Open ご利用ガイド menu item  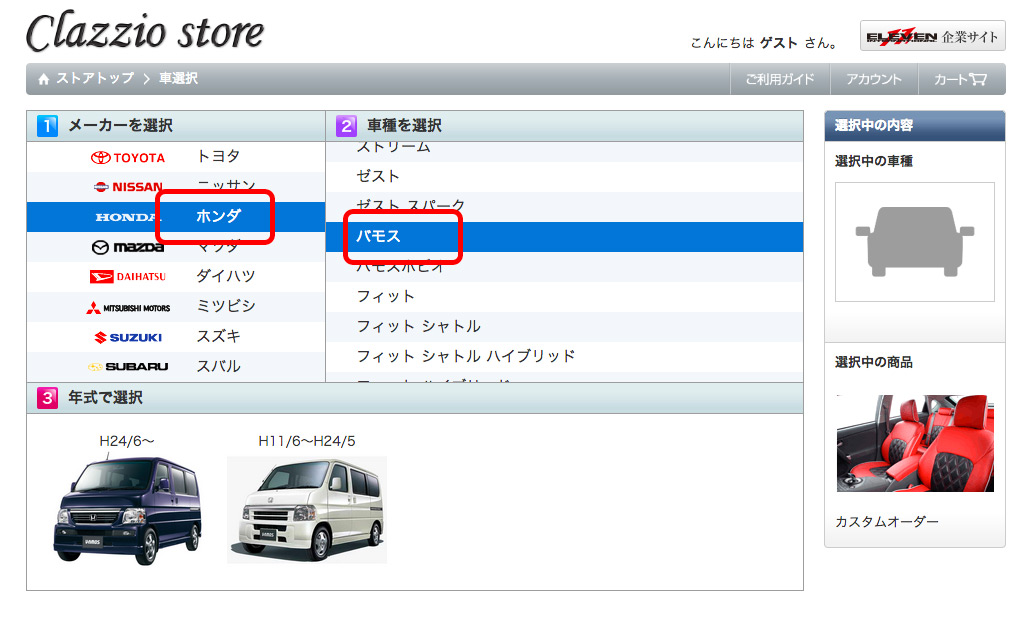[x=780, y=79]
